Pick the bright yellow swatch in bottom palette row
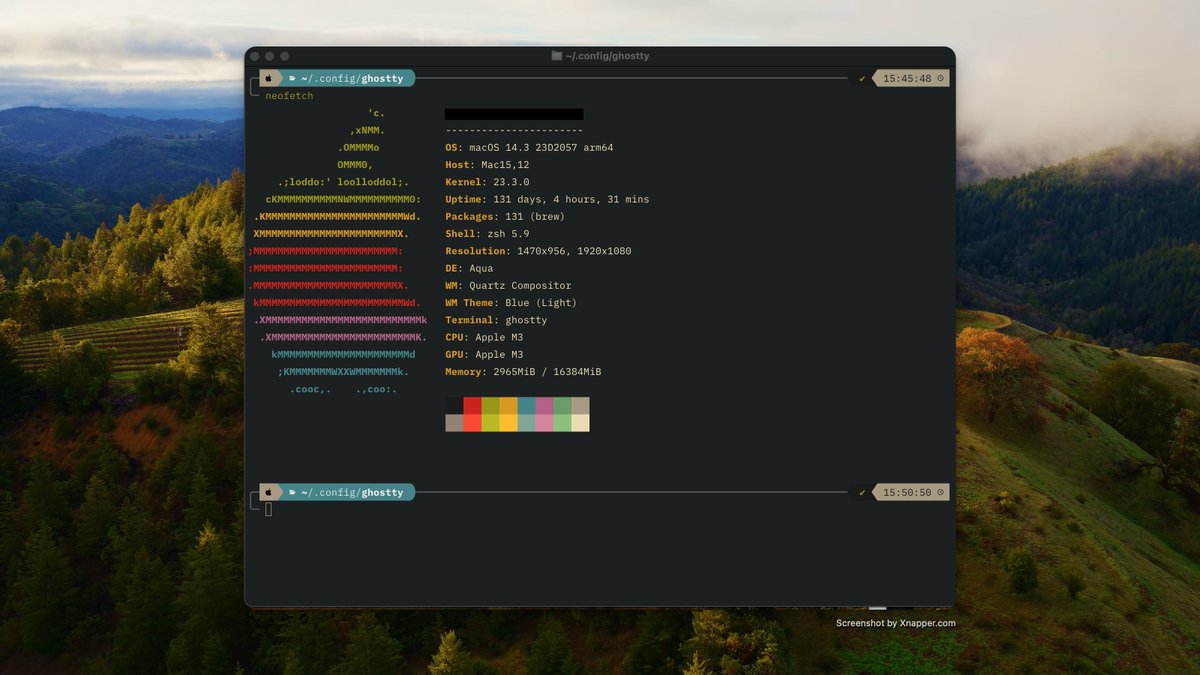The image size is (1200, 675). (508, 423)
